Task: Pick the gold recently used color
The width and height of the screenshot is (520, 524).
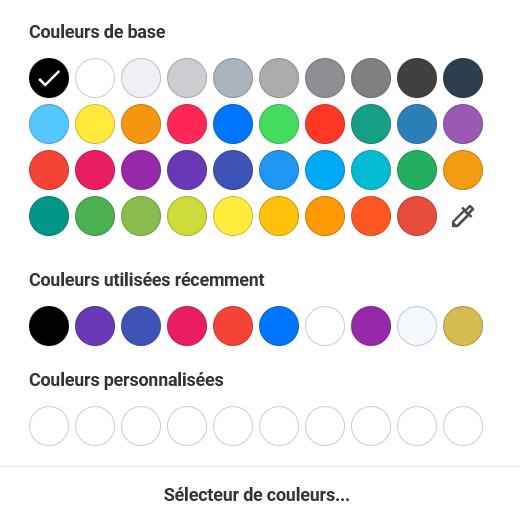Action: click(x=463, y=326)
